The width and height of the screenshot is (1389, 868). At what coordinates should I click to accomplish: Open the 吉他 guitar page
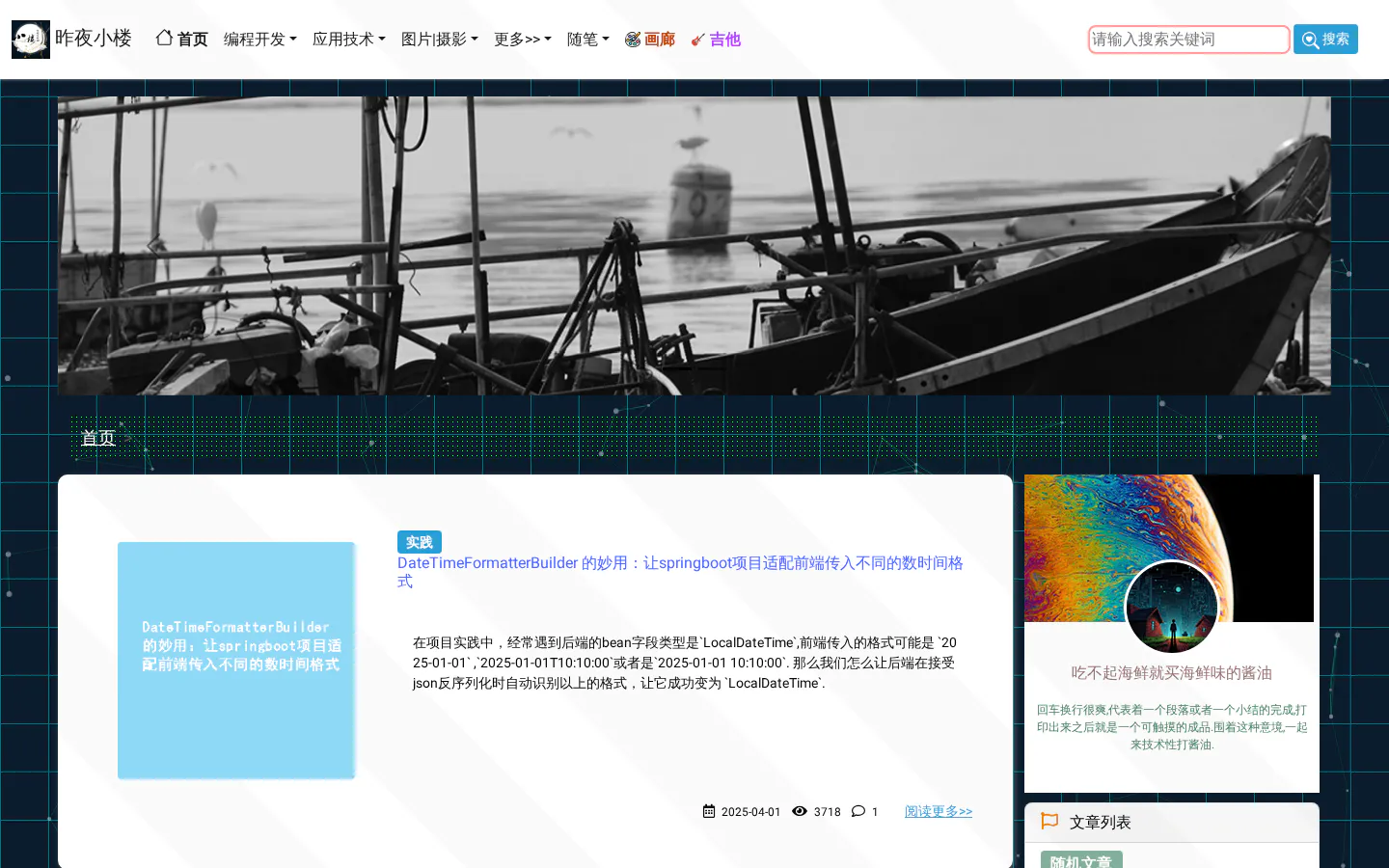point(716,40)
